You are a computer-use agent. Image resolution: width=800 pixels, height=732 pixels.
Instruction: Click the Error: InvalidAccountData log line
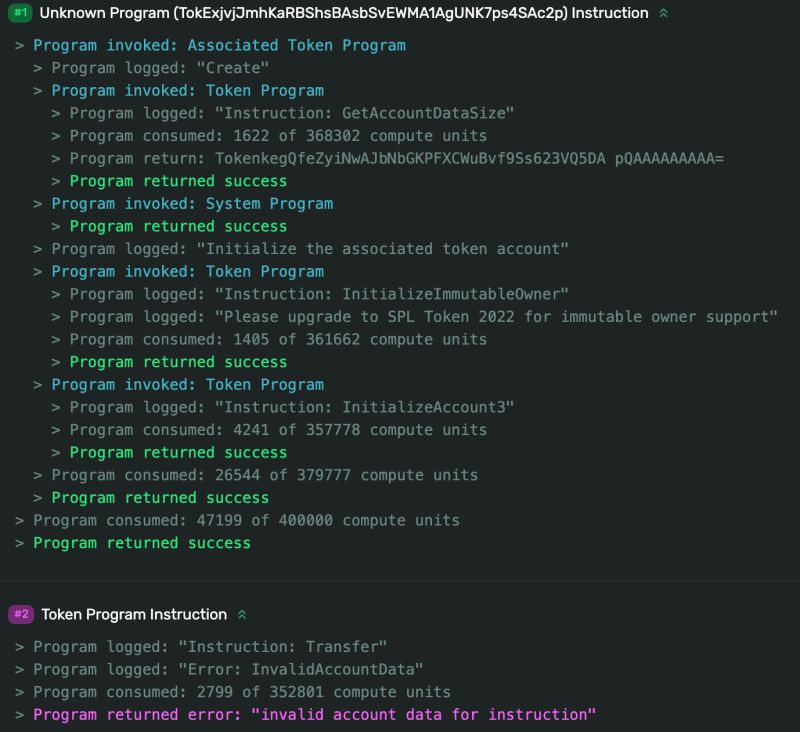click(x=228, y=669)
